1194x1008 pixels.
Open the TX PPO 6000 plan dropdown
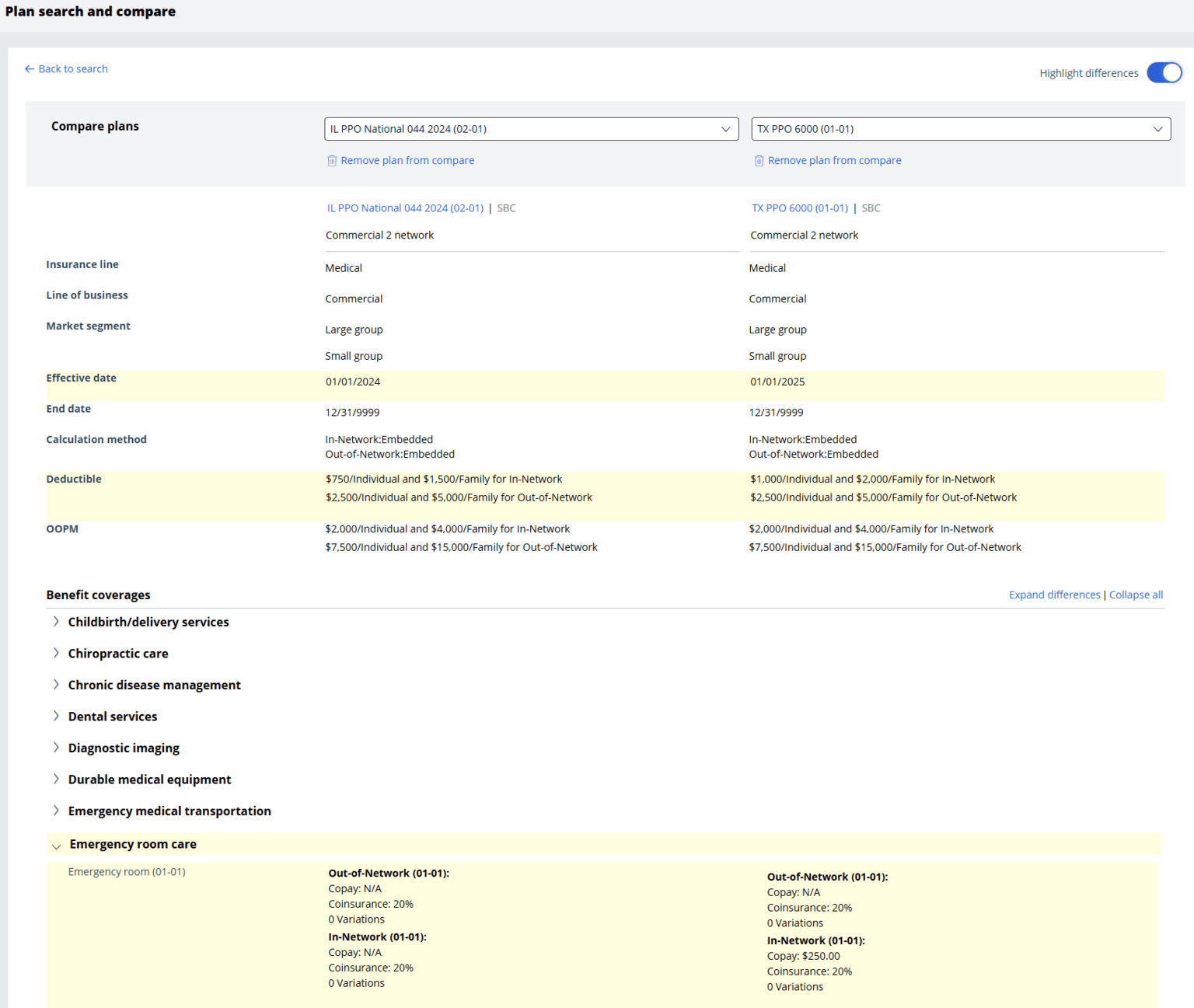point(960,129)
